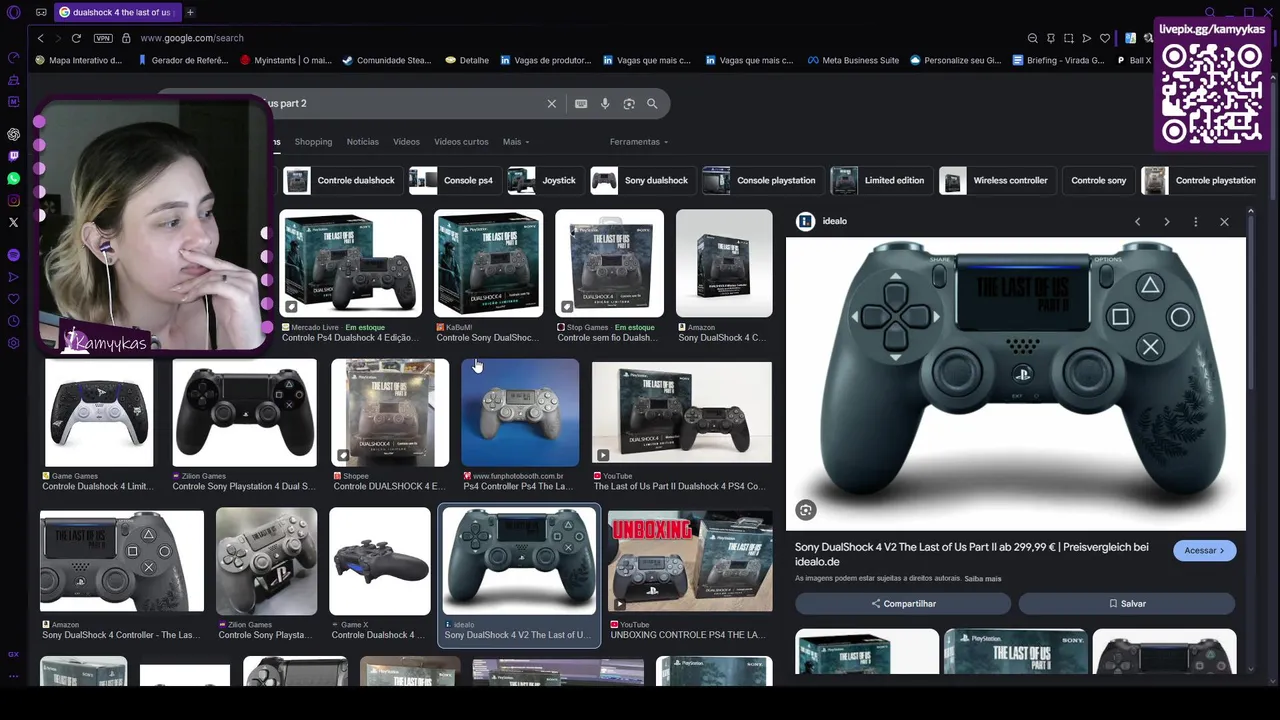
Task: Switch to Vídeos curtos tab
Action: (461, 142)
